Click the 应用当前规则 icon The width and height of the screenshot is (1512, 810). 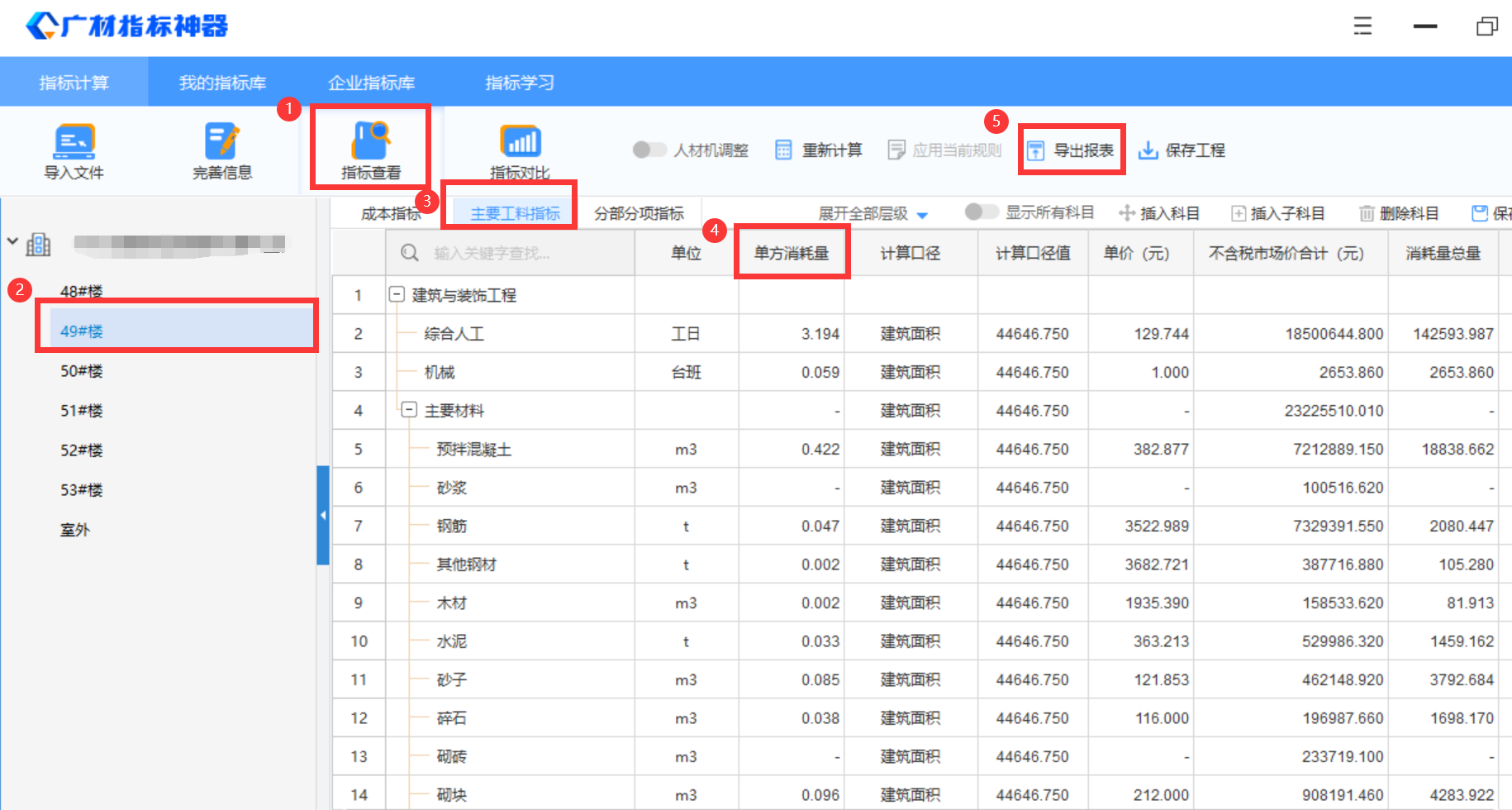[x=896, y=150]
